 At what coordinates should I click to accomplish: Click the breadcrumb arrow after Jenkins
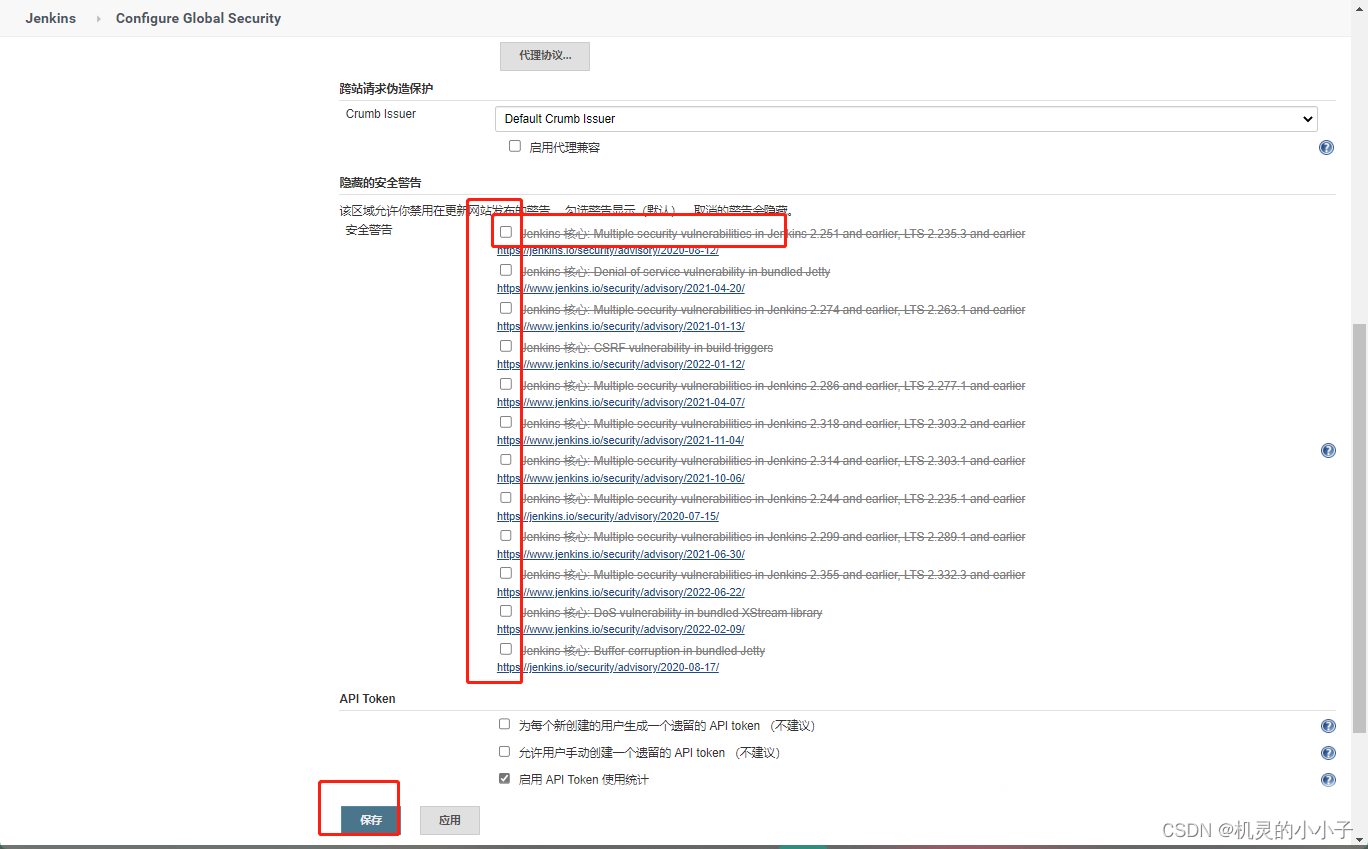click(x=98, y=19)
